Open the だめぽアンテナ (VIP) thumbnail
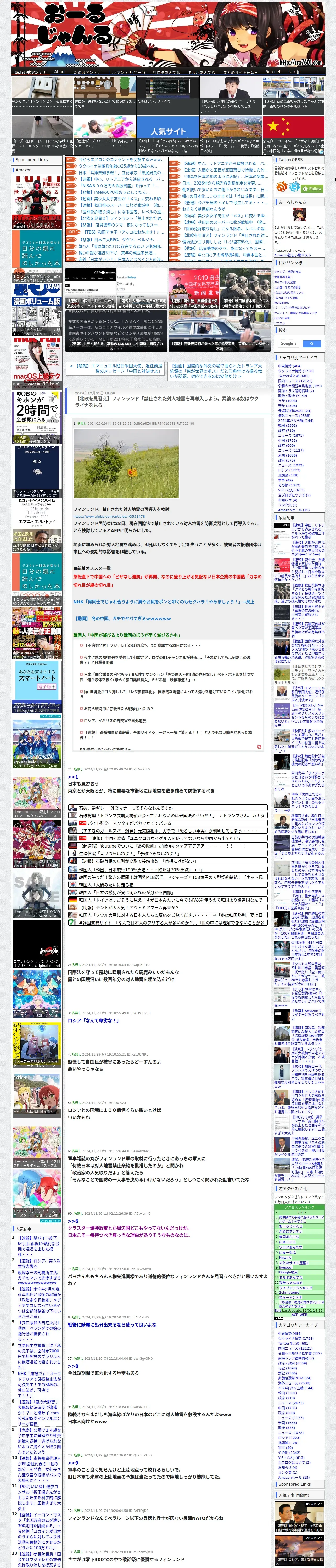 tap(168, 88)
